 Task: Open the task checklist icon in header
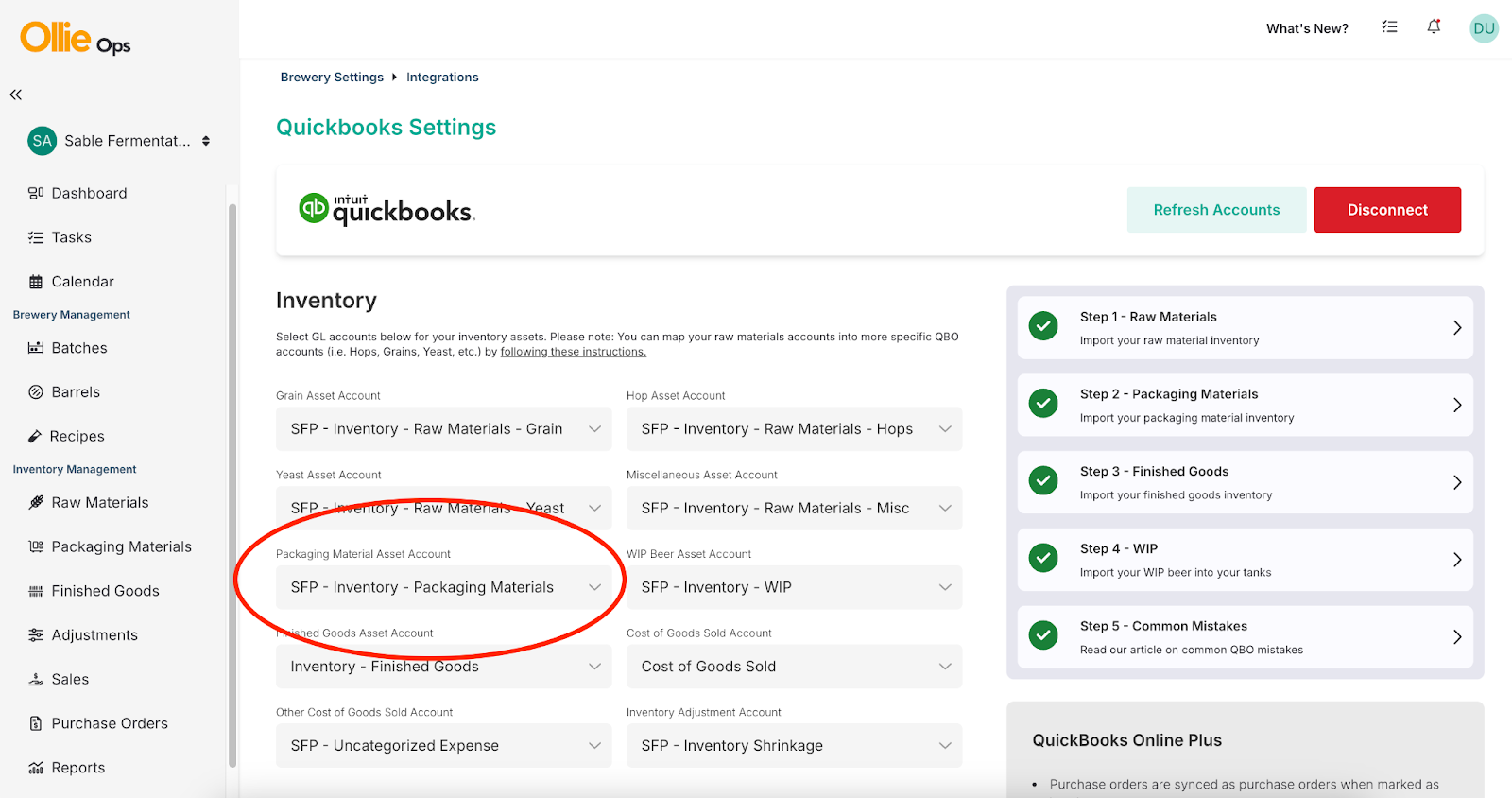[x=1389, y=27]
